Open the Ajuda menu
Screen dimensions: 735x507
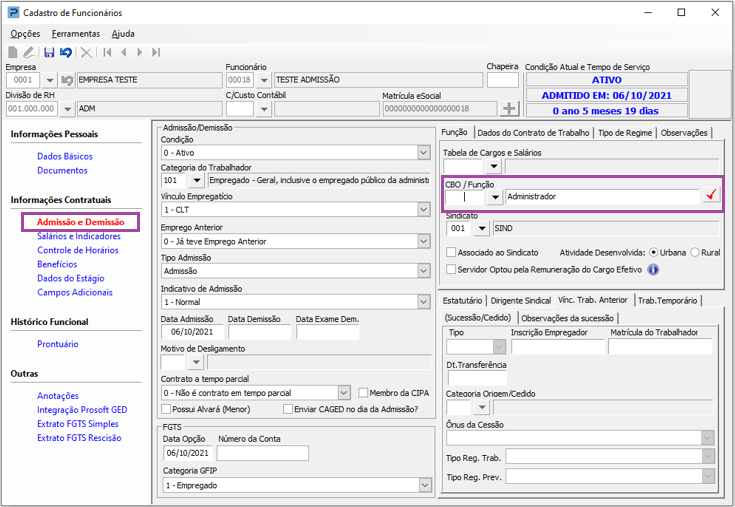pyautogui.click(x=123, y=34)
